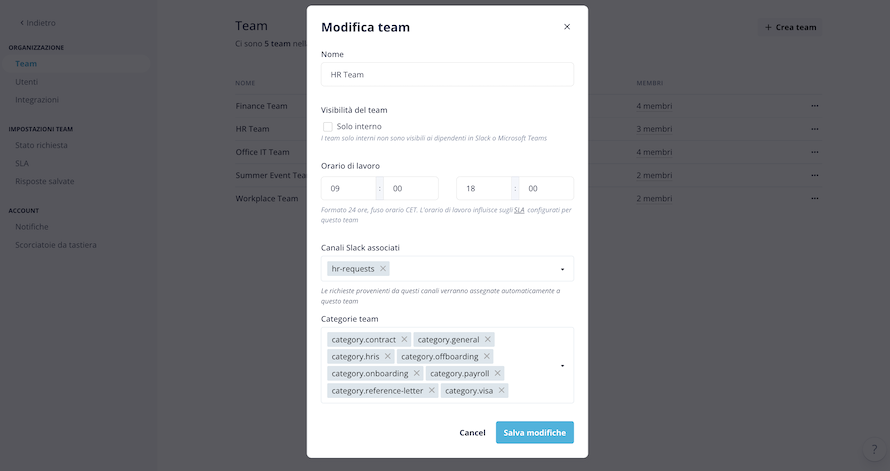Save changes with Salva modifiche
The width and height of the screenshot is (890, 471).
point(535,432)
